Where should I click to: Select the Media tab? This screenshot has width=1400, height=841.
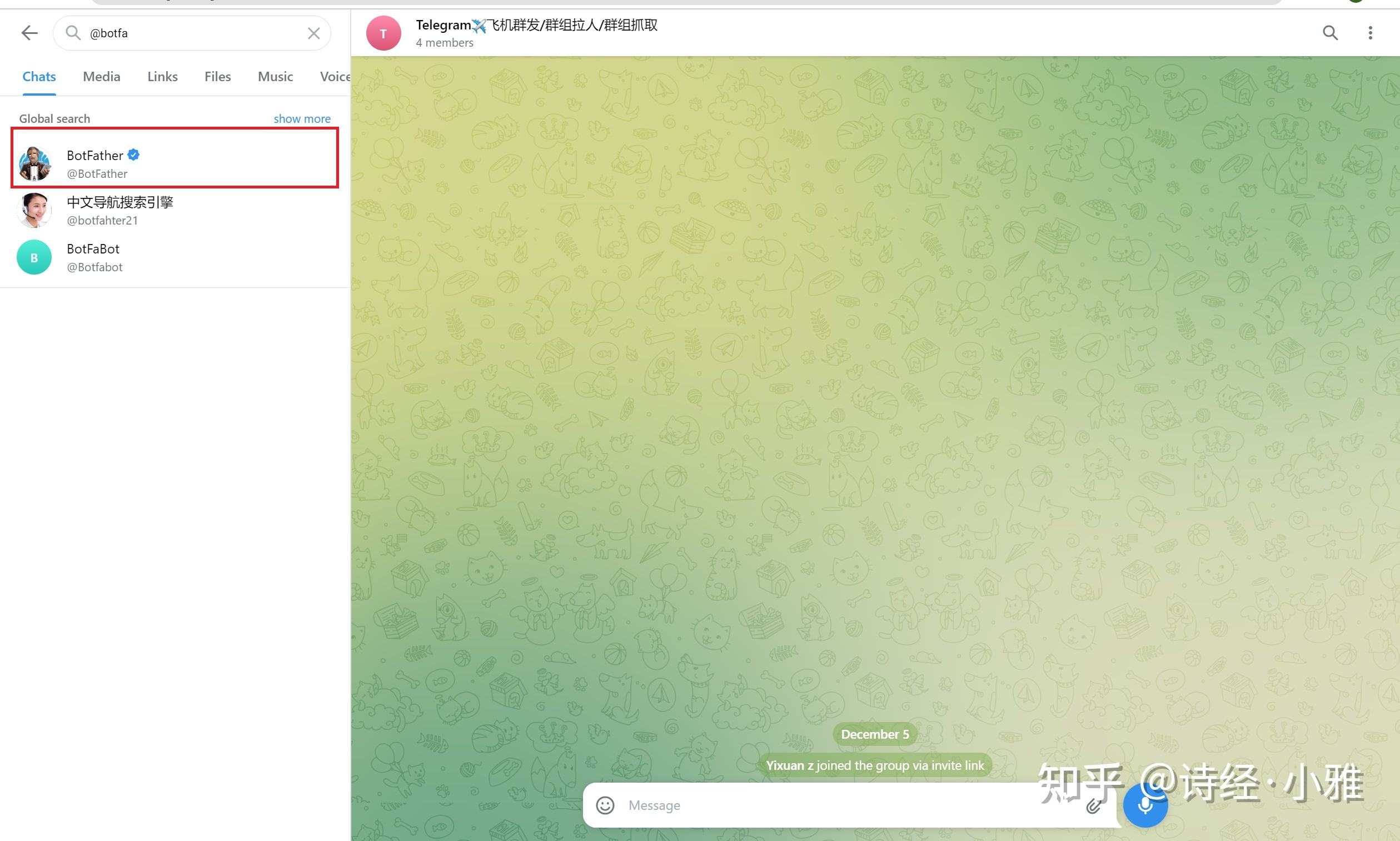[102, 76]
